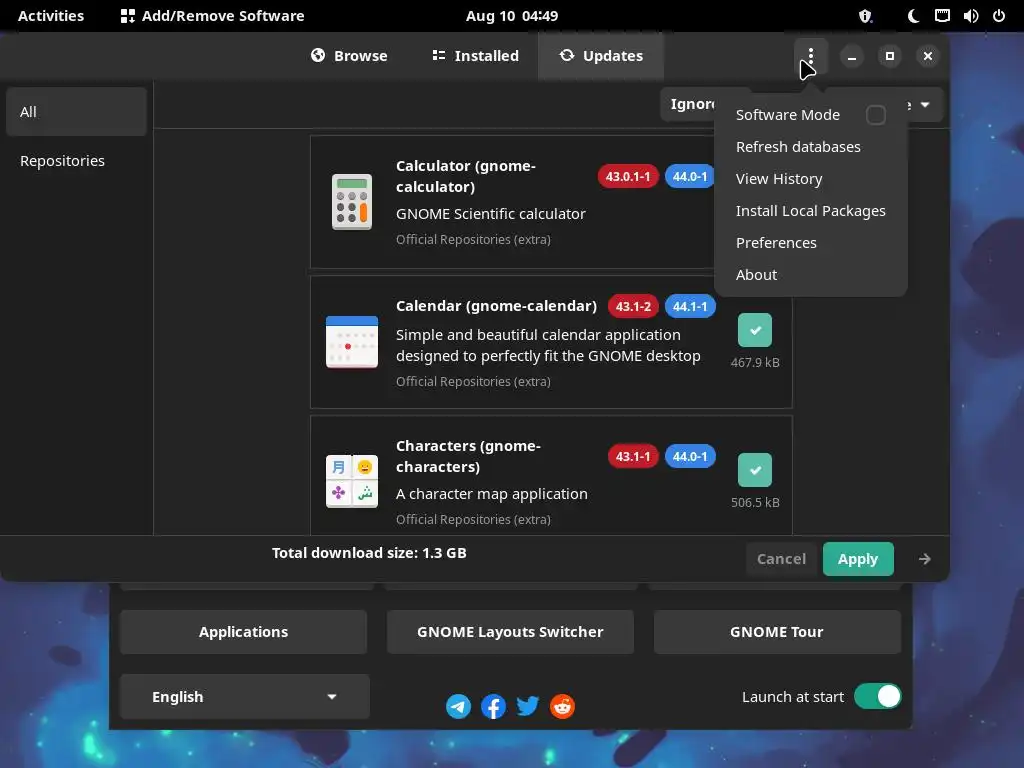Open the Facebook social link icon
Viewport: 1024px width, 768px height.
click(493, 706)
